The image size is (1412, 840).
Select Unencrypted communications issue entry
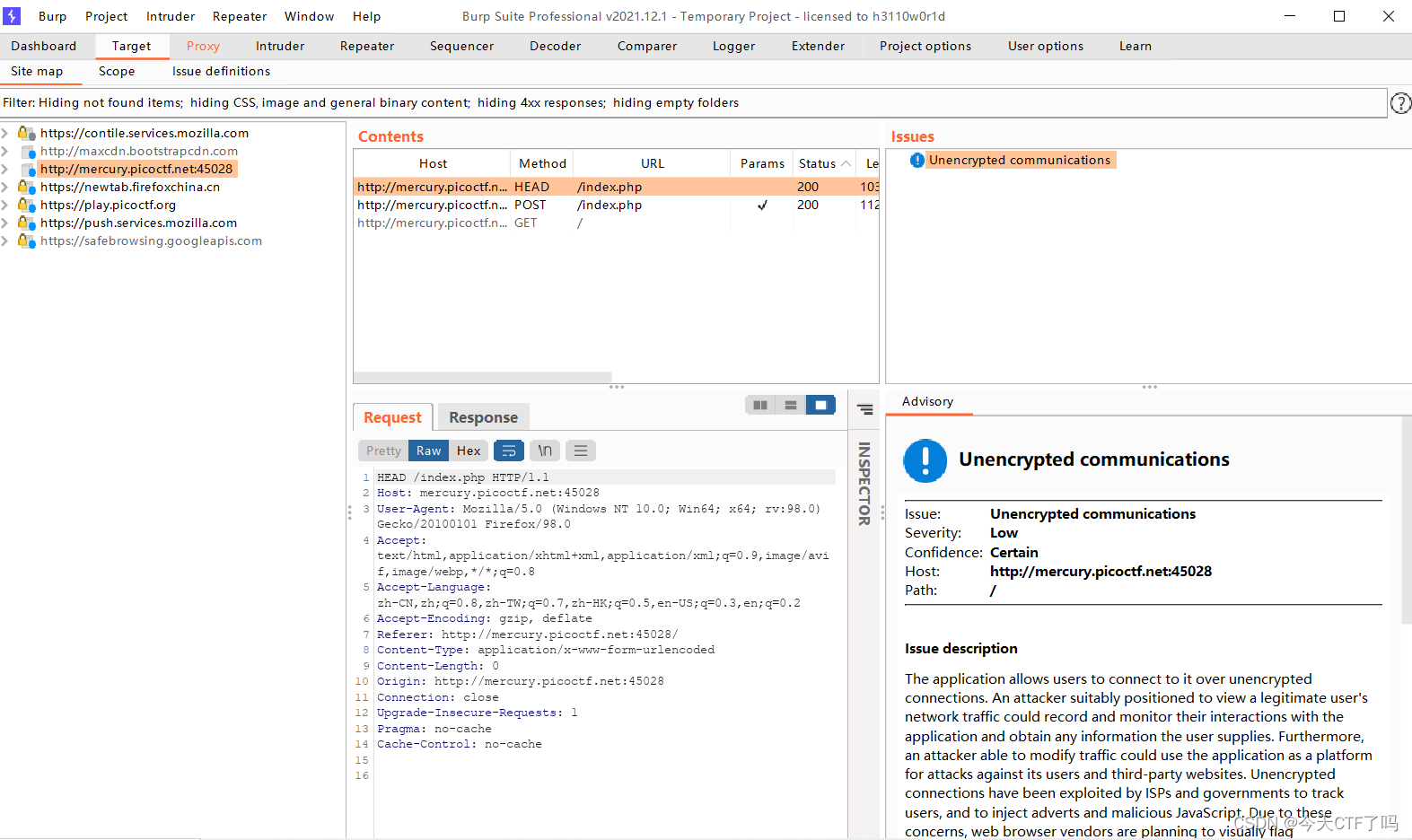[1020, 160]
